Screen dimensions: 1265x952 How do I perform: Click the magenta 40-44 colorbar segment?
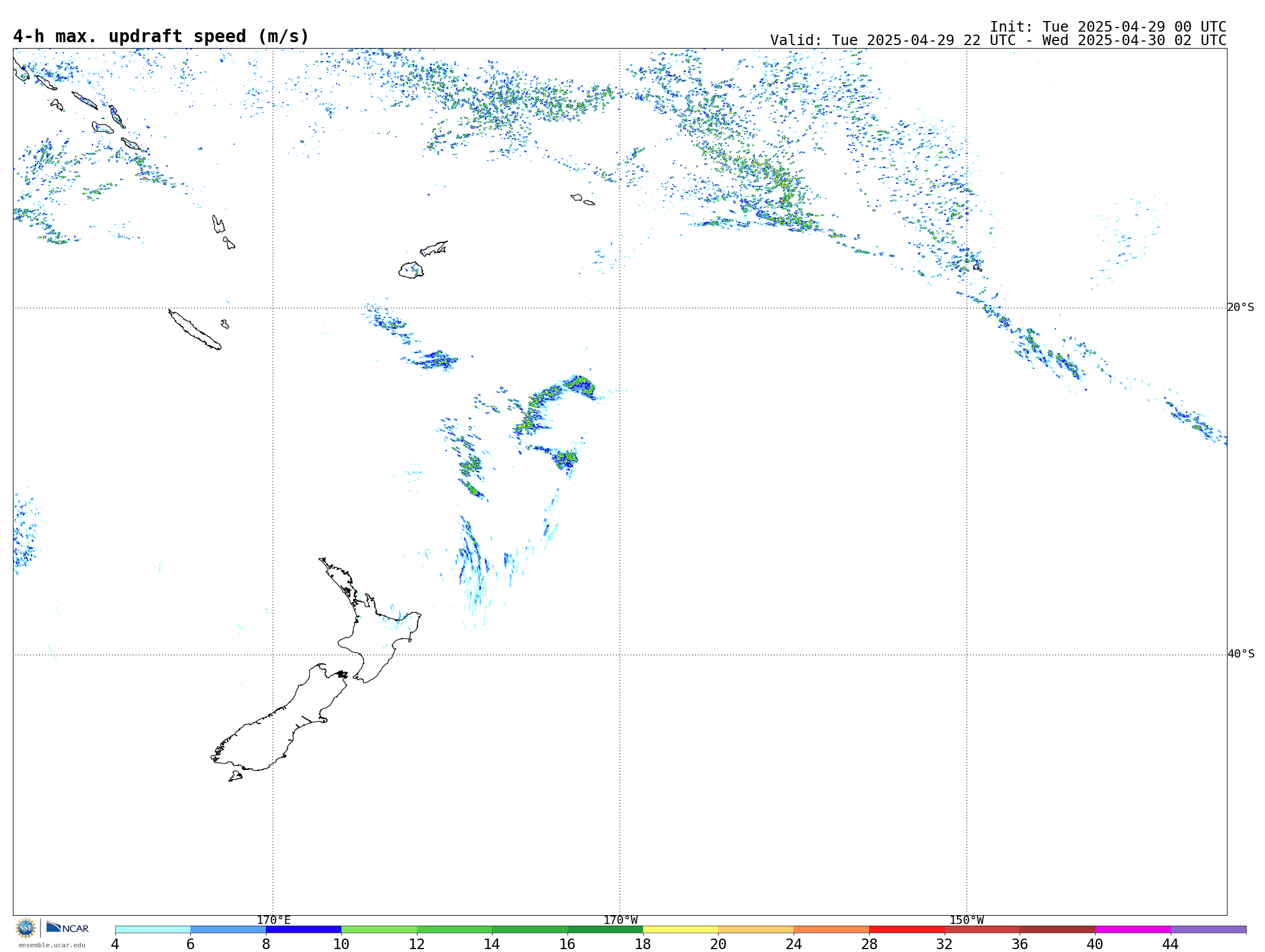tap(1133, 930)
